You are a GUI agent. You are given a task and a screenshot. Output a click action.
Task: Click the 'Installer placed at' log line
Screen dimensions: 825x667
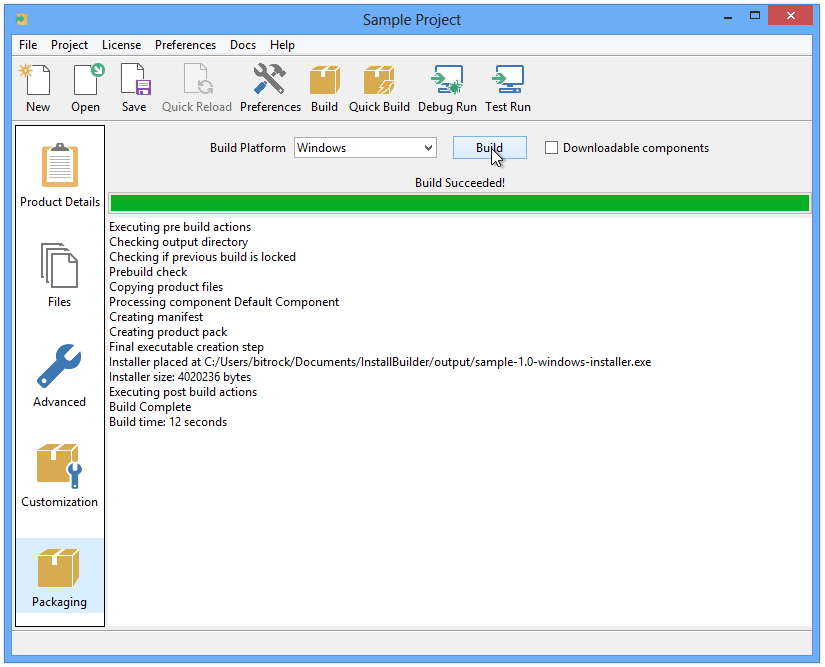click(380, 362)
